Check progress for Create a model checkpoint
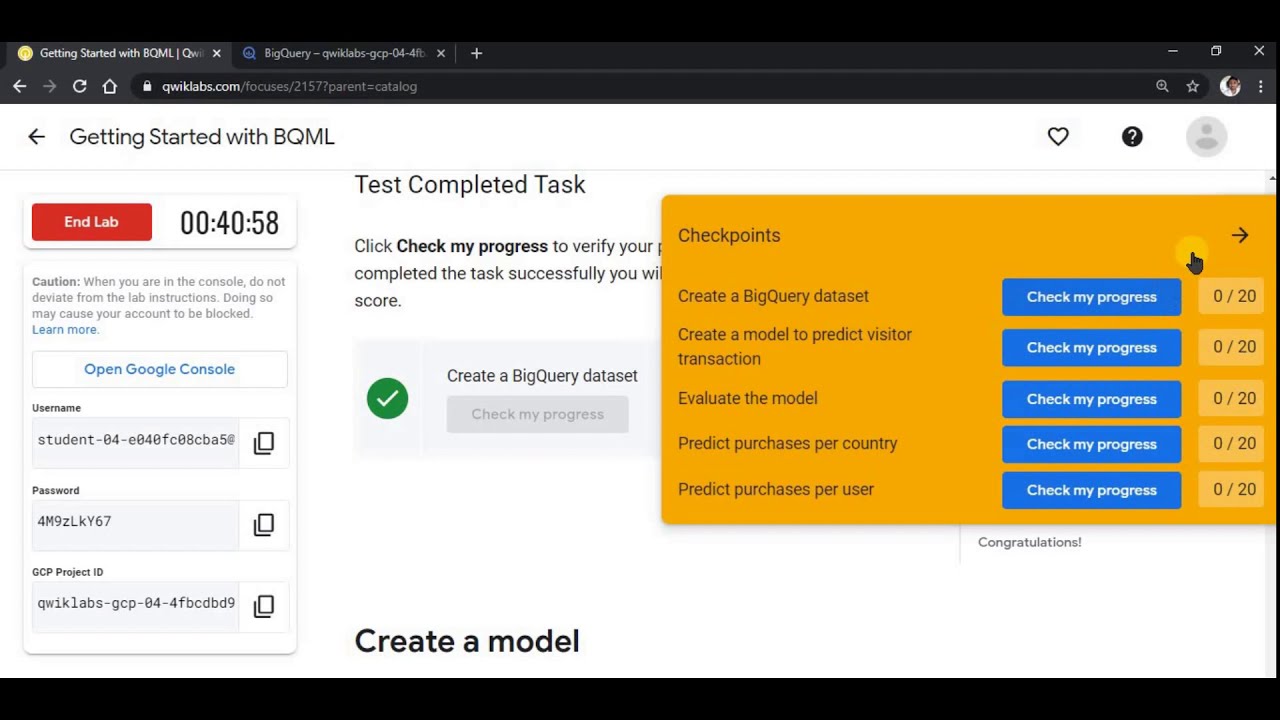This screenshot has height=720, width=1280. click(1092, 348)
